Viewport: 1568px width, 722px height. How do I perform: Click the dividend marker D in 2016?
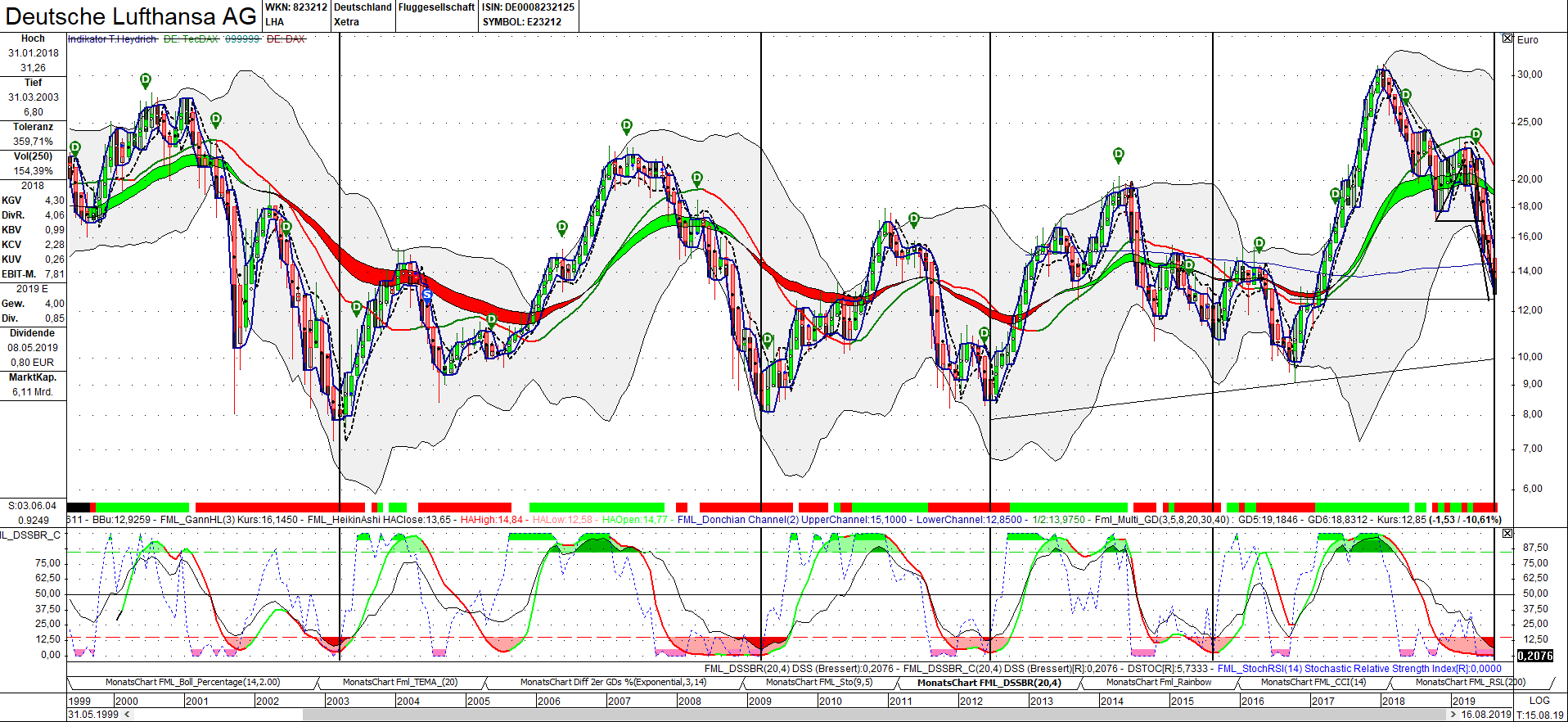1259,244
